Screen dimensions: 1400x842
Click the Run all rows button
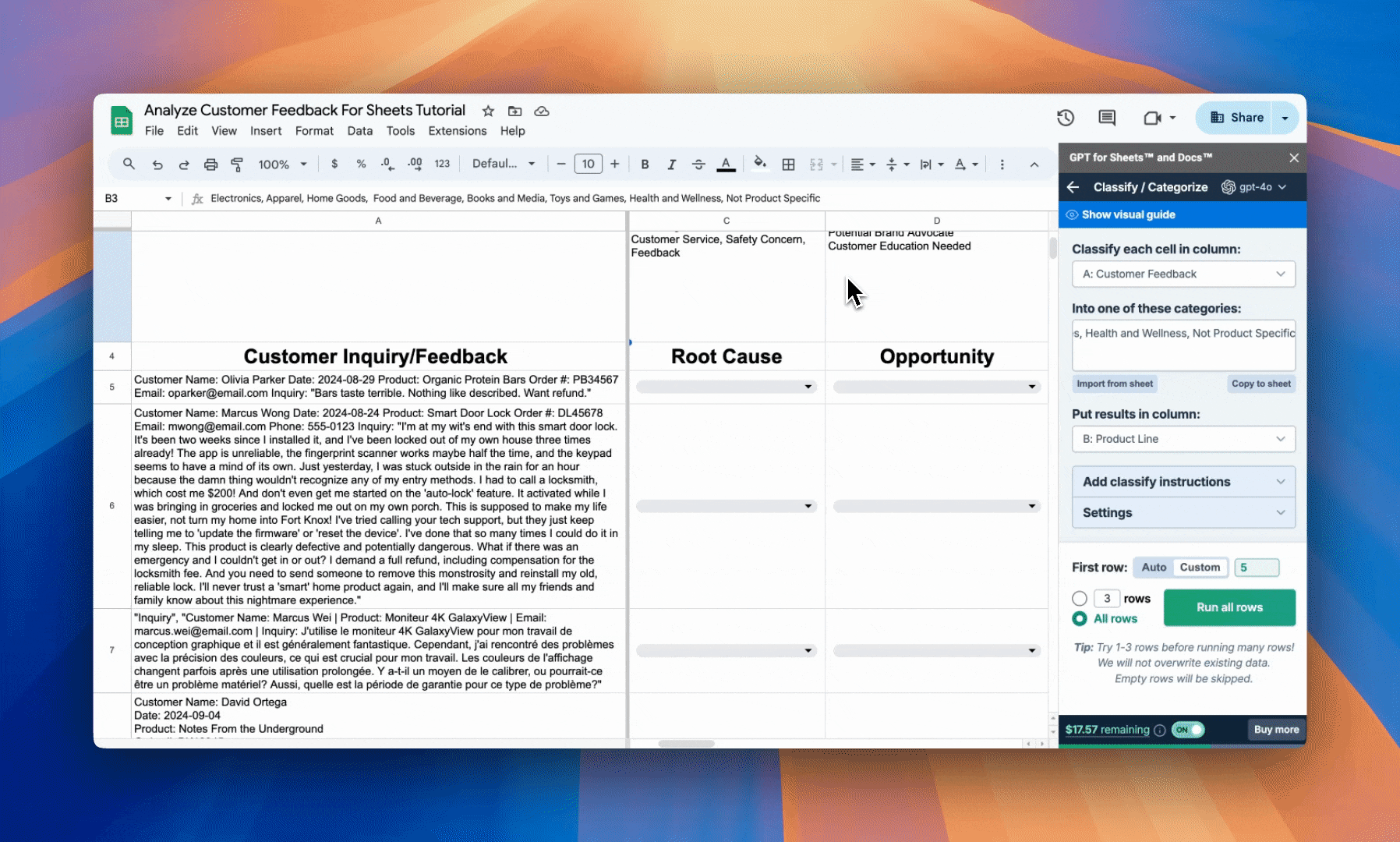point(1229,607)
